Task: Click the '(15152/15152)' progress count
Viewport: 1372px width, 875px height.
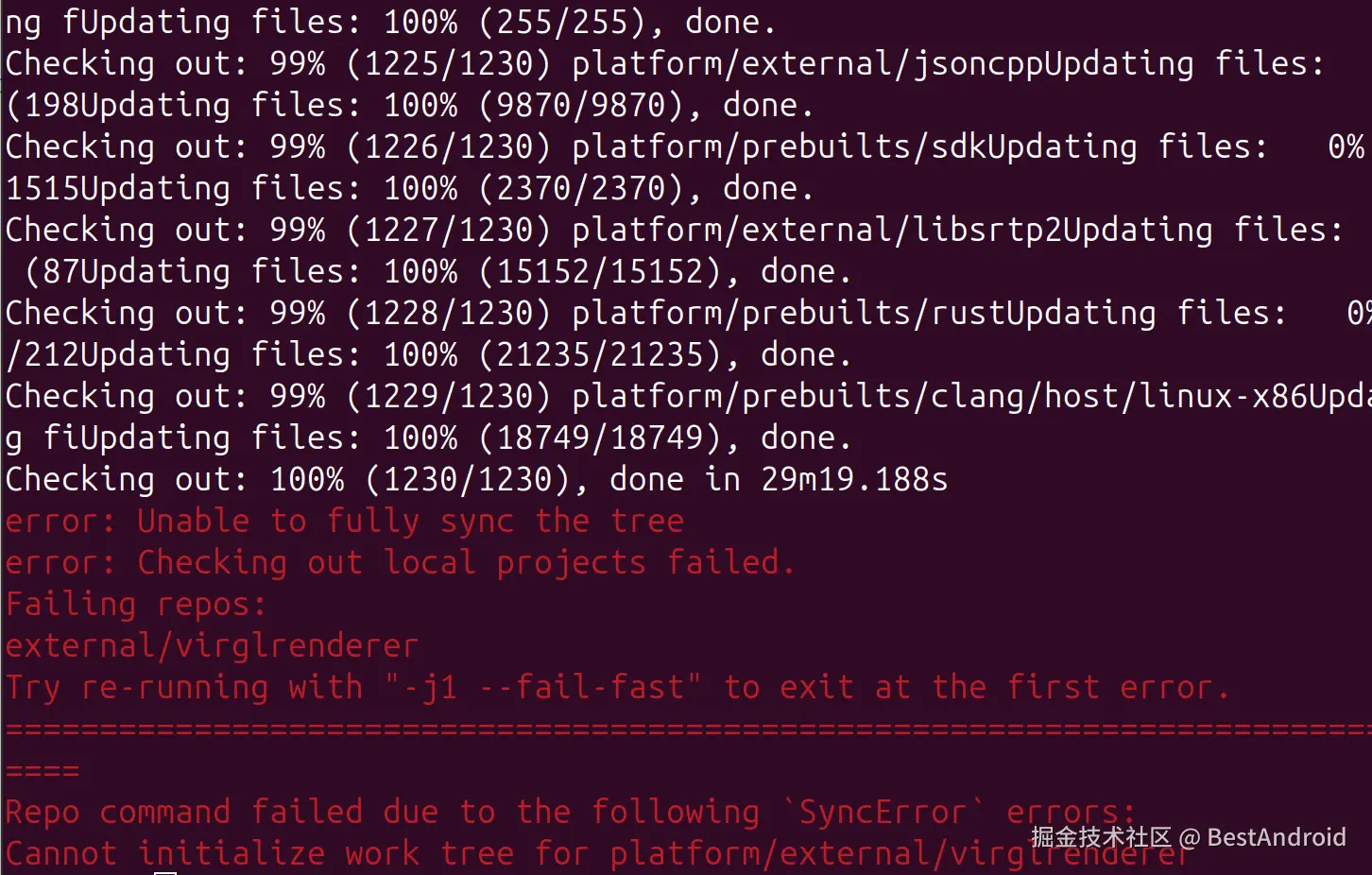Action: coord(609,271)
